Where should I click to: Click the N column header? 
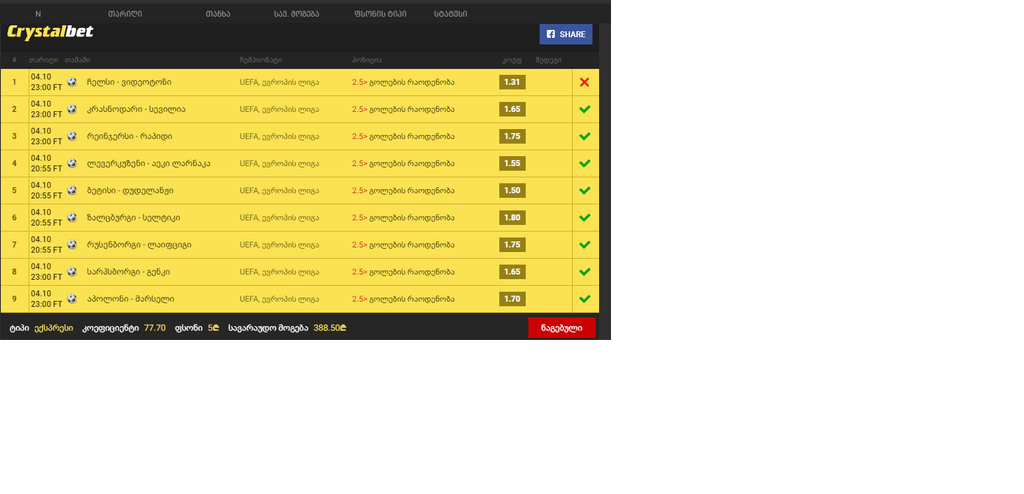coord(38,14)
